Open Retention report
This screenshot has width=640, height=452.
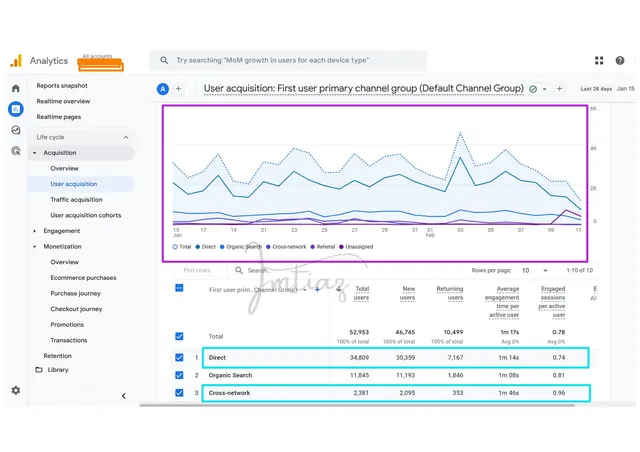pyautogui.click(x=58, y=356)
